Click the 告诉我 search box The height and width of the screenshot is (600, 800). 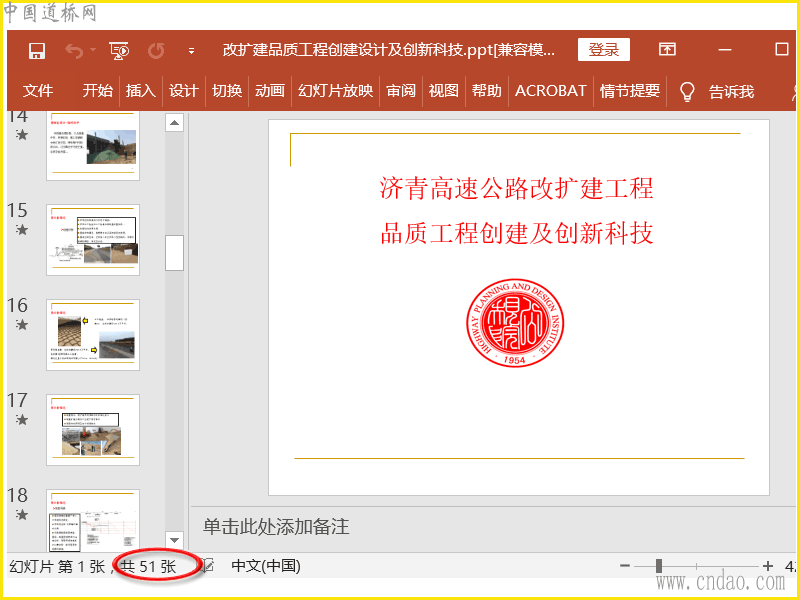tap(731, 91)
